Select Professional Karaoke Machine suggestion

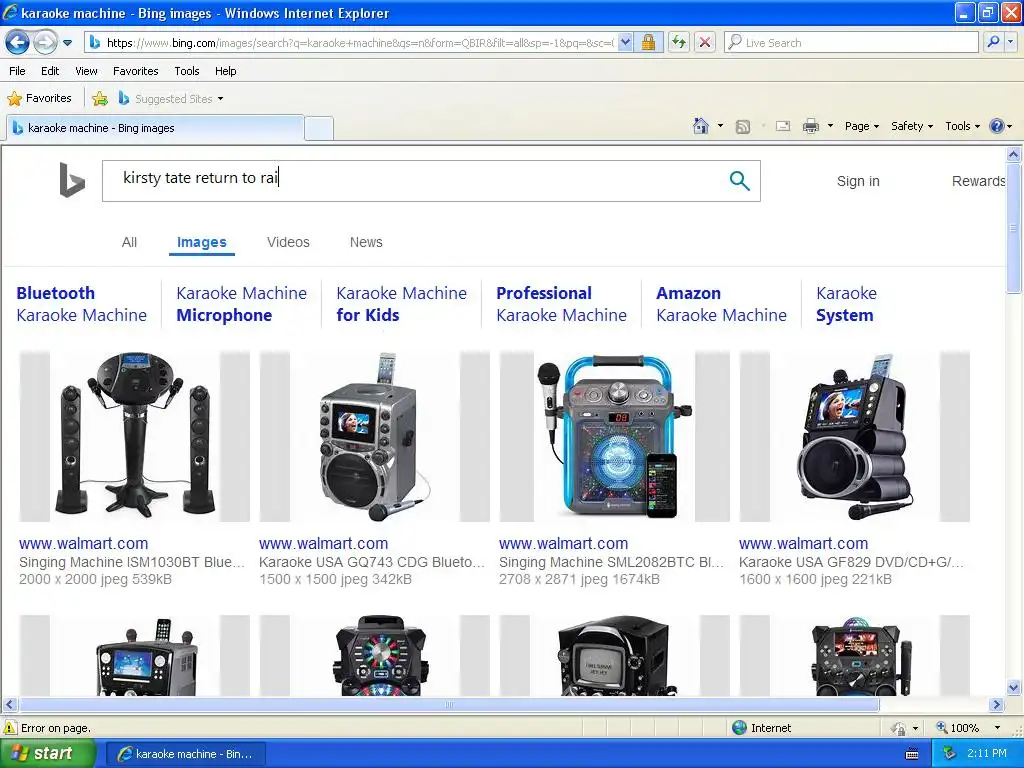point(562,304)
